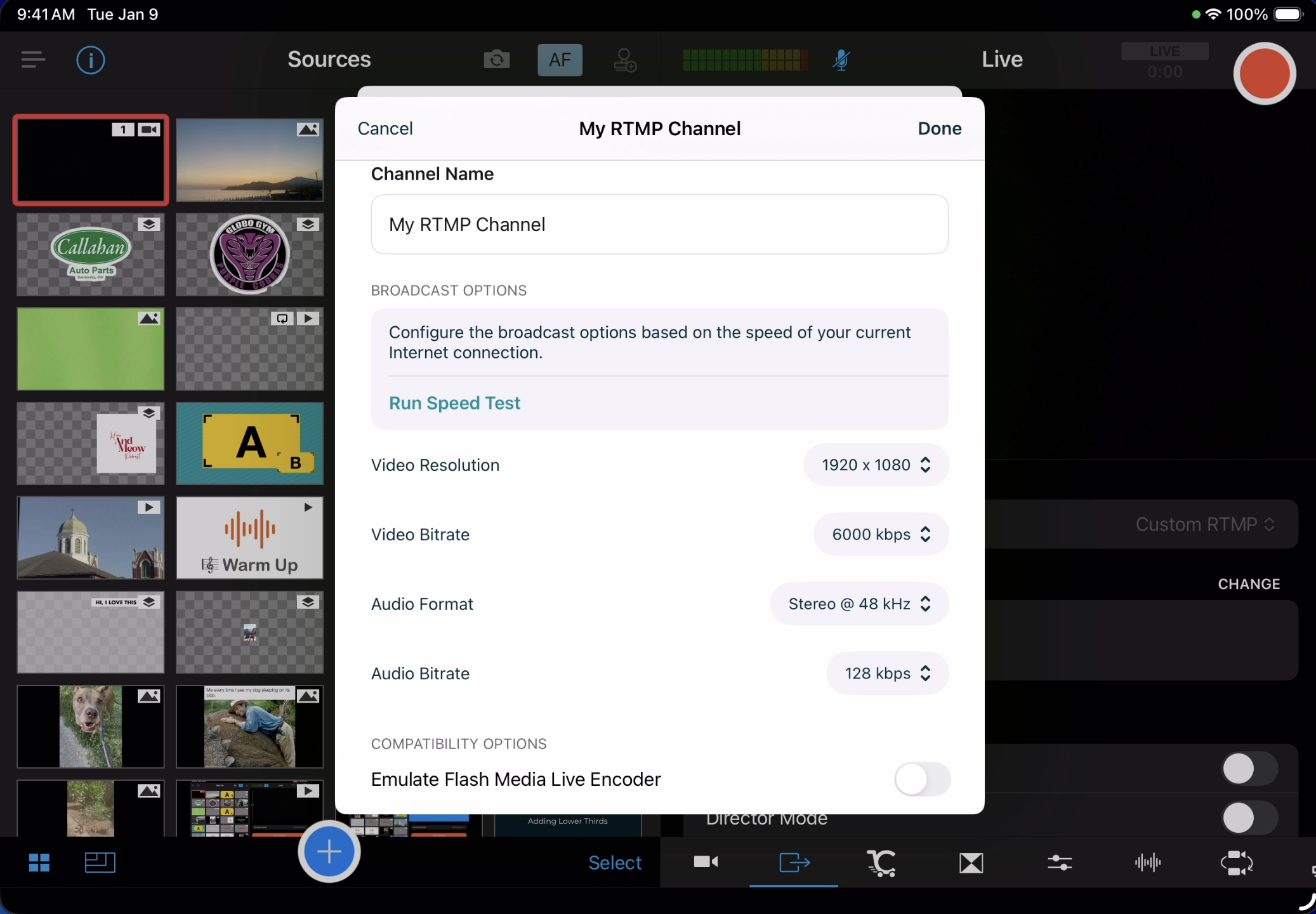Open the Audio Format Stereo dropdown
The width and height of the screenshot is (1316, 914).
(859, 604)
